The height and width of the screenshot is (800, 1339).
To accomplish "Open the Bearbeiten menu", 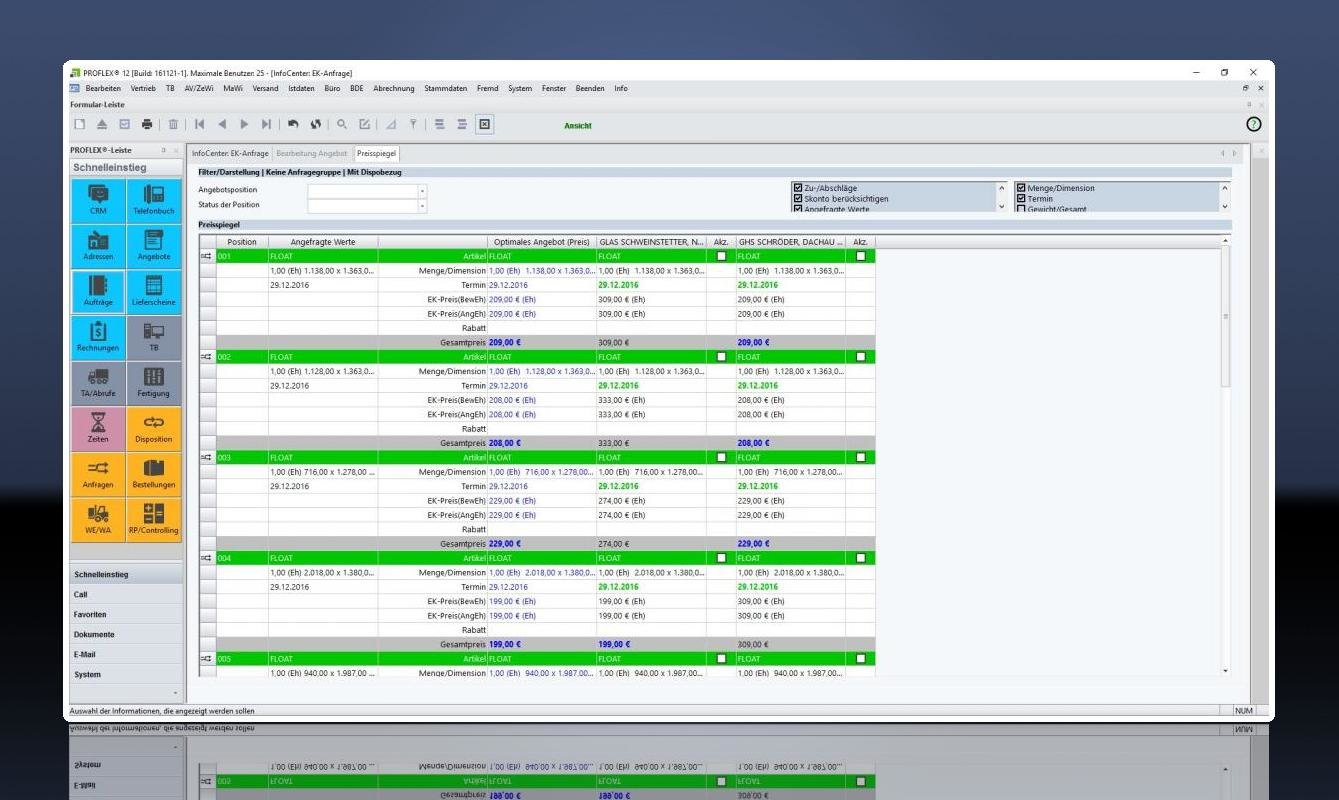I will coord(103,88).
